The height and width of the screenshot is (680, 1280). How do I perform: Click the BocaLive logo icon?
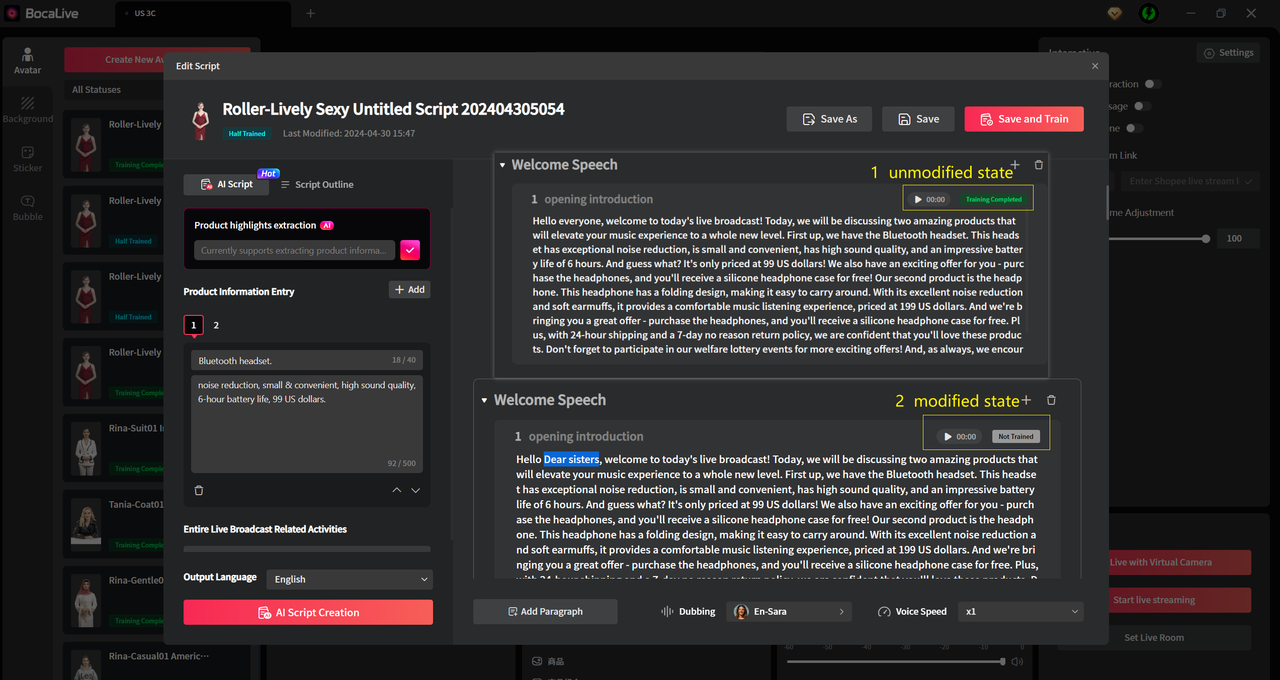pyautogui.click(x=13, y=13)
